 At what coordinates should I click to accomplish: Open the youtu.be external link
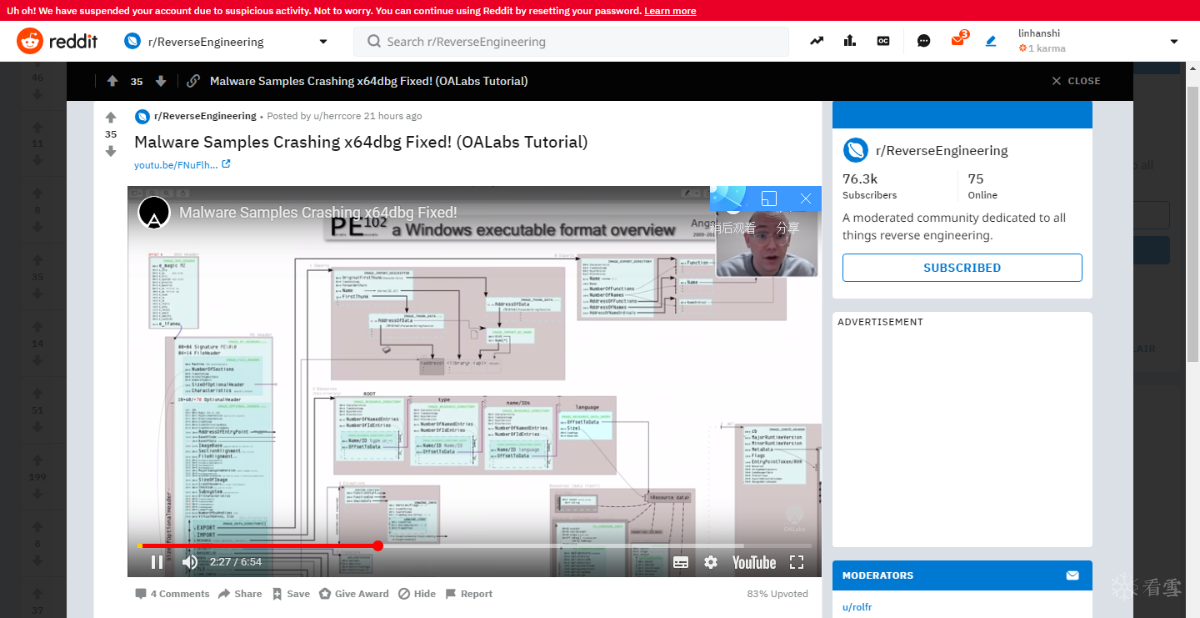tap(182, 165)
